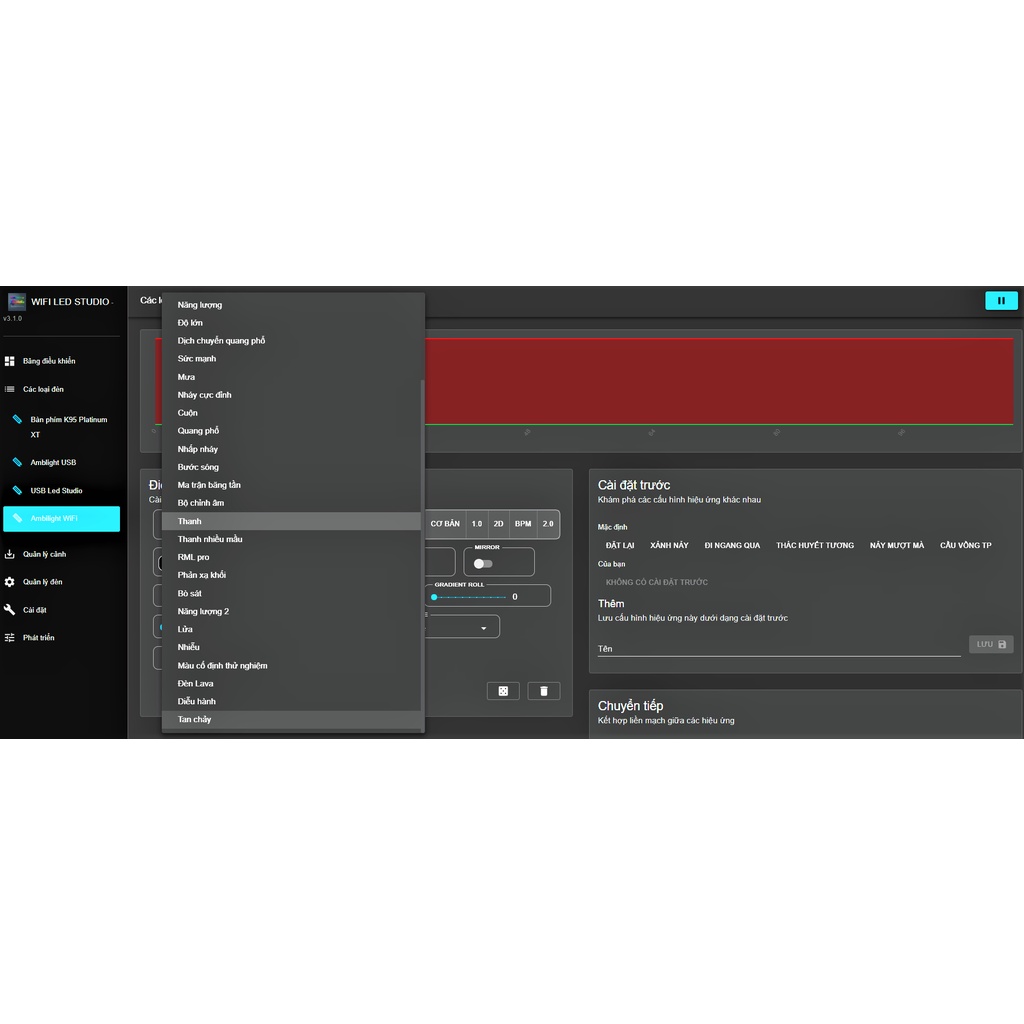
Task: Select the USB Led Studio device
Action: click(56, 491)
